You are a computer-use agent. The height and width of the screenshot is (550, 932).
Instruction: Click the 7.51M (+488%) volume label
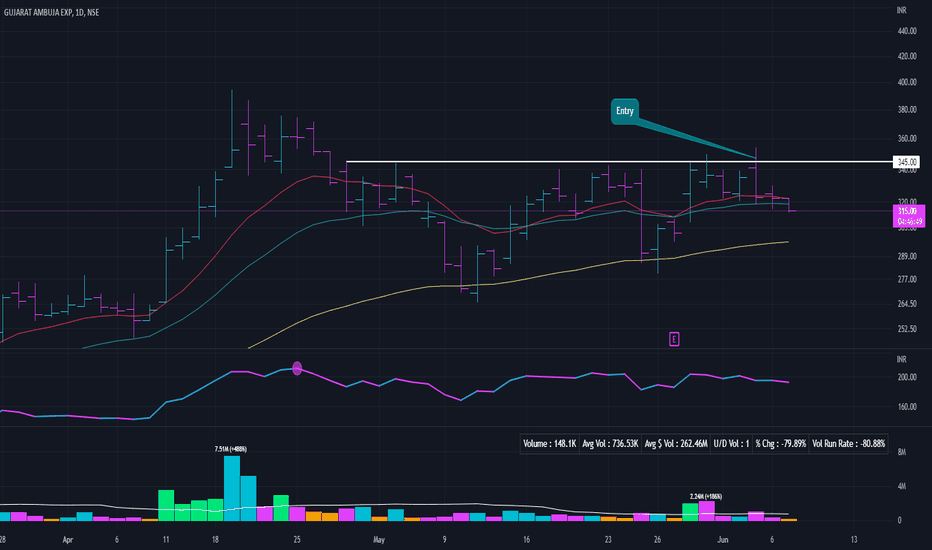[231, 449]
